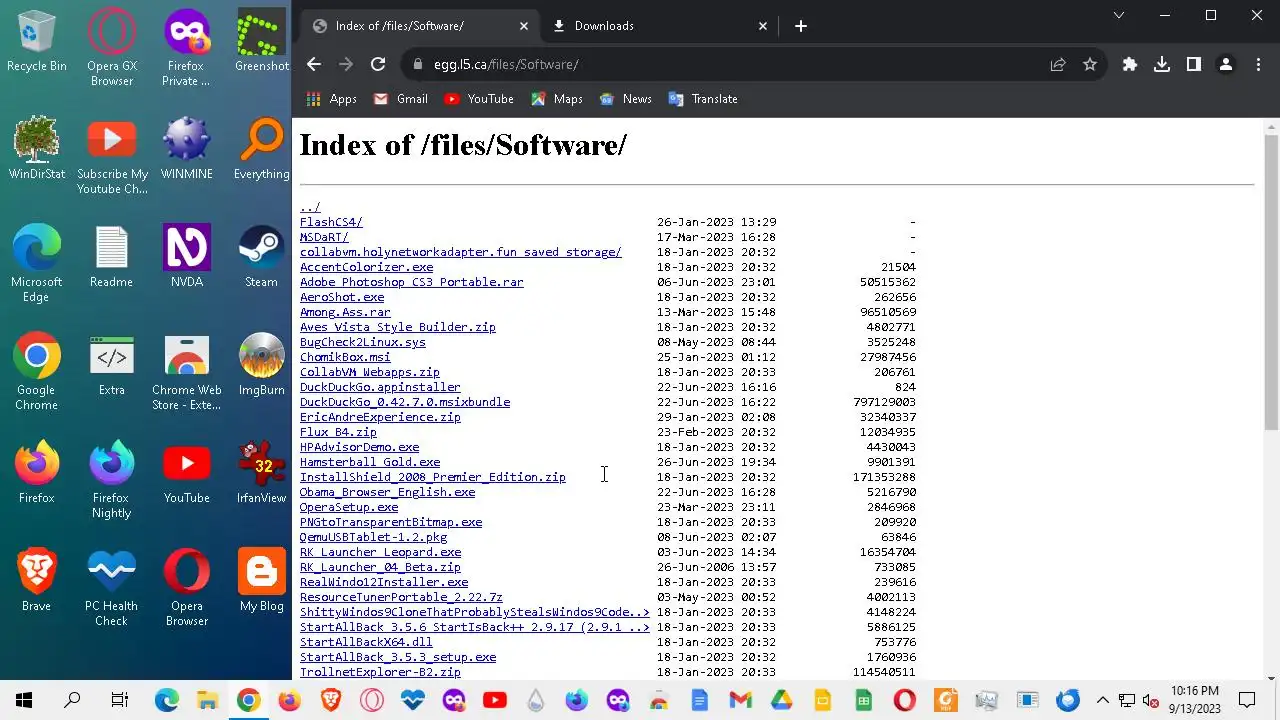Open the notification center icon
The height and width of the screenshot is (720, 1280).
point(1247,700)
